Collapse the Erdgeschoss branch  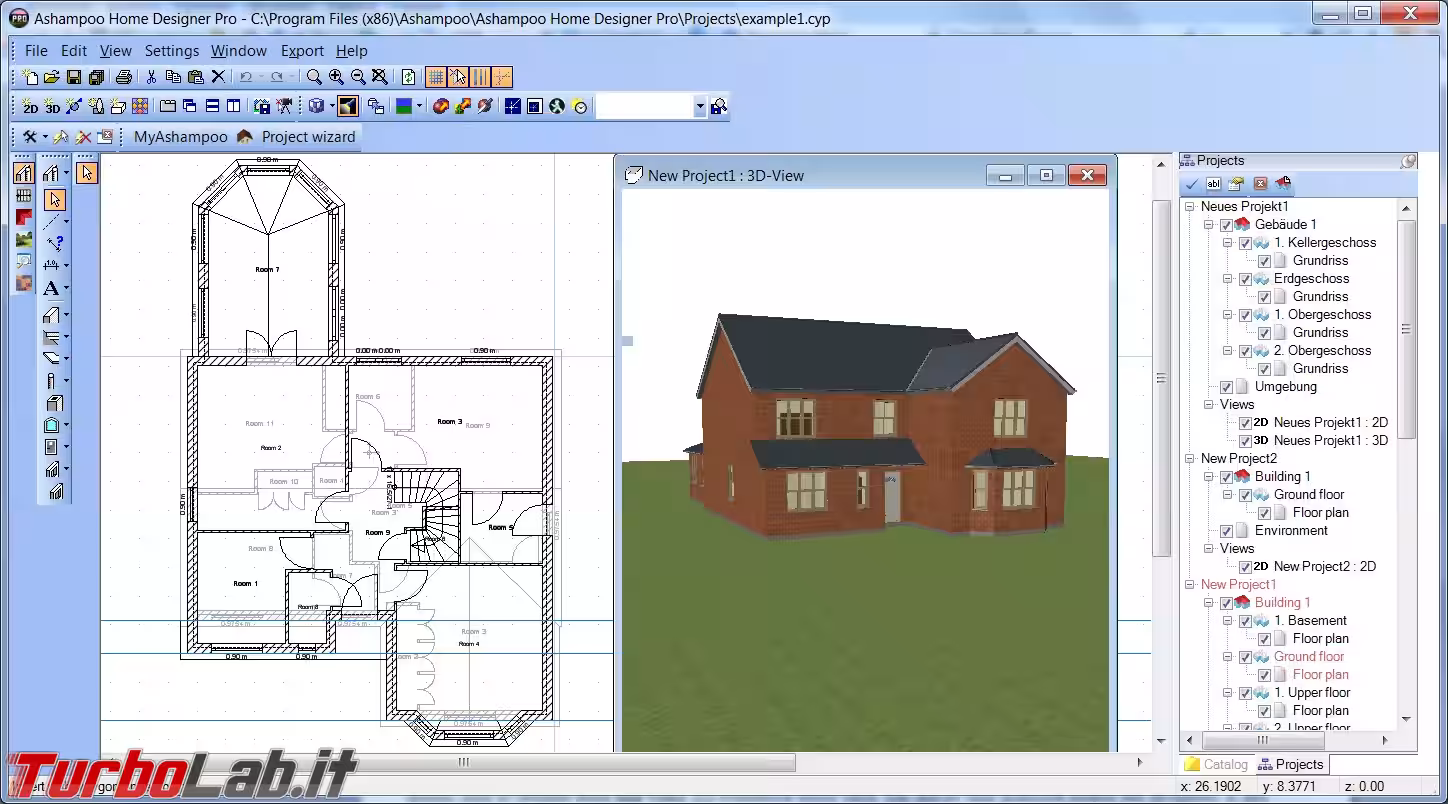pos(1228,279)
